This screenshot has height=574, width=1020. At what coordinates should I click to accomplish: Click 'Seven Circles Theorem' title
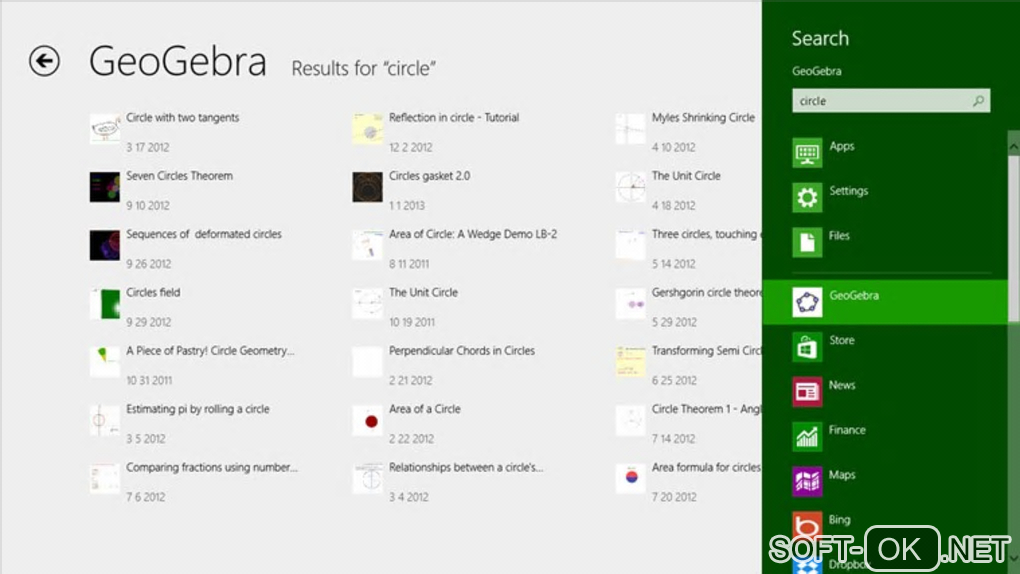coord(180,176)
